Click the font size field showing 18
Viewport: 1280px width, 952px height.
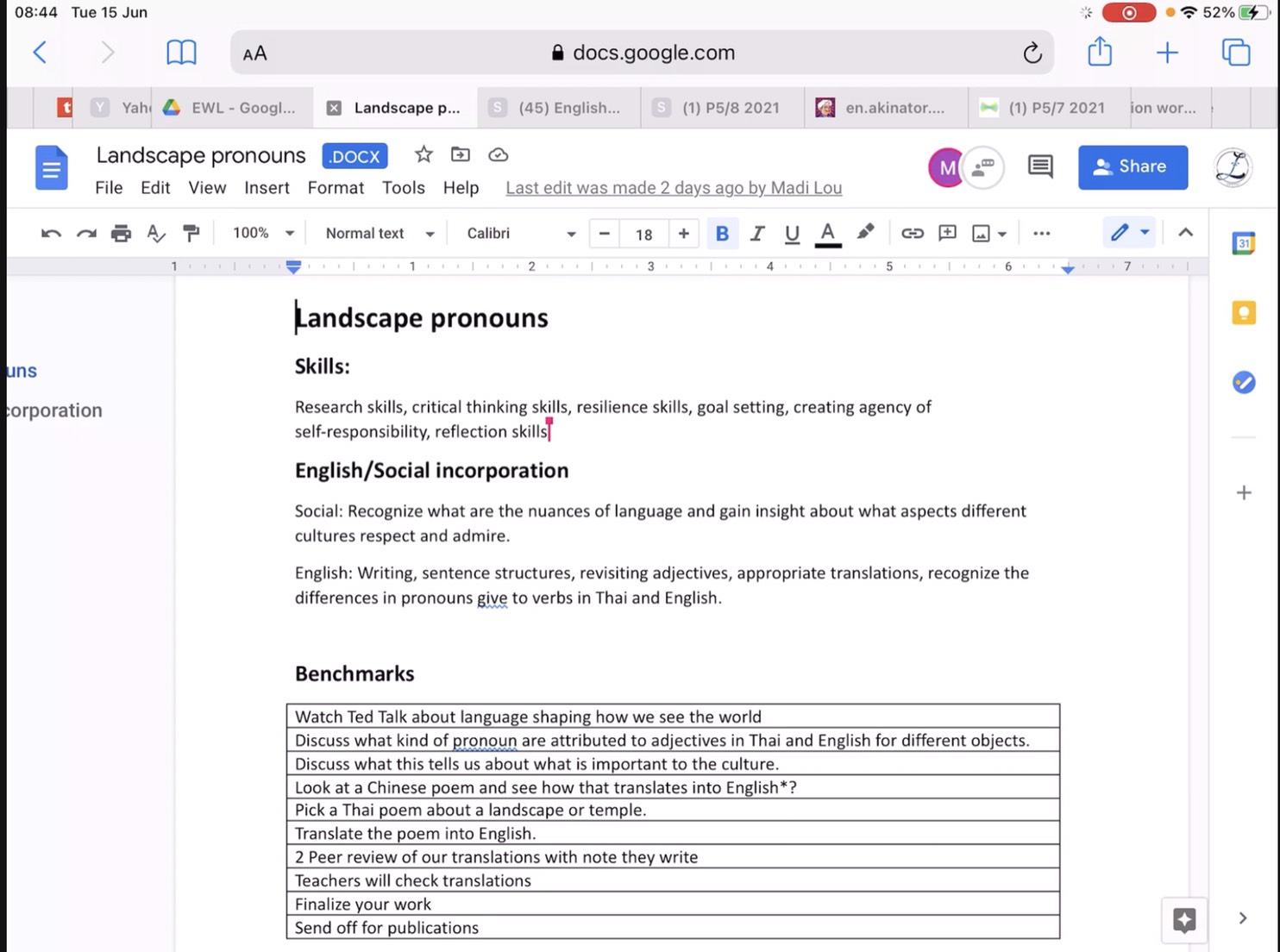(644, 235)
